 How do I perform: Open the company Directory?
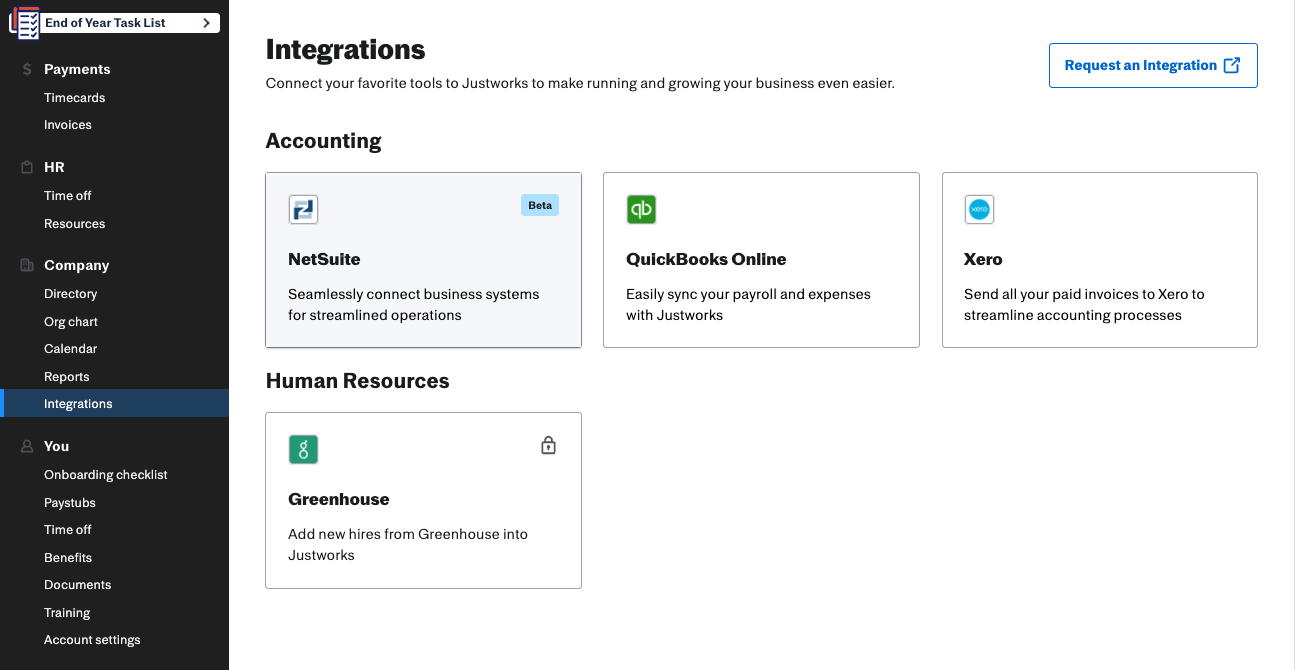71,294
